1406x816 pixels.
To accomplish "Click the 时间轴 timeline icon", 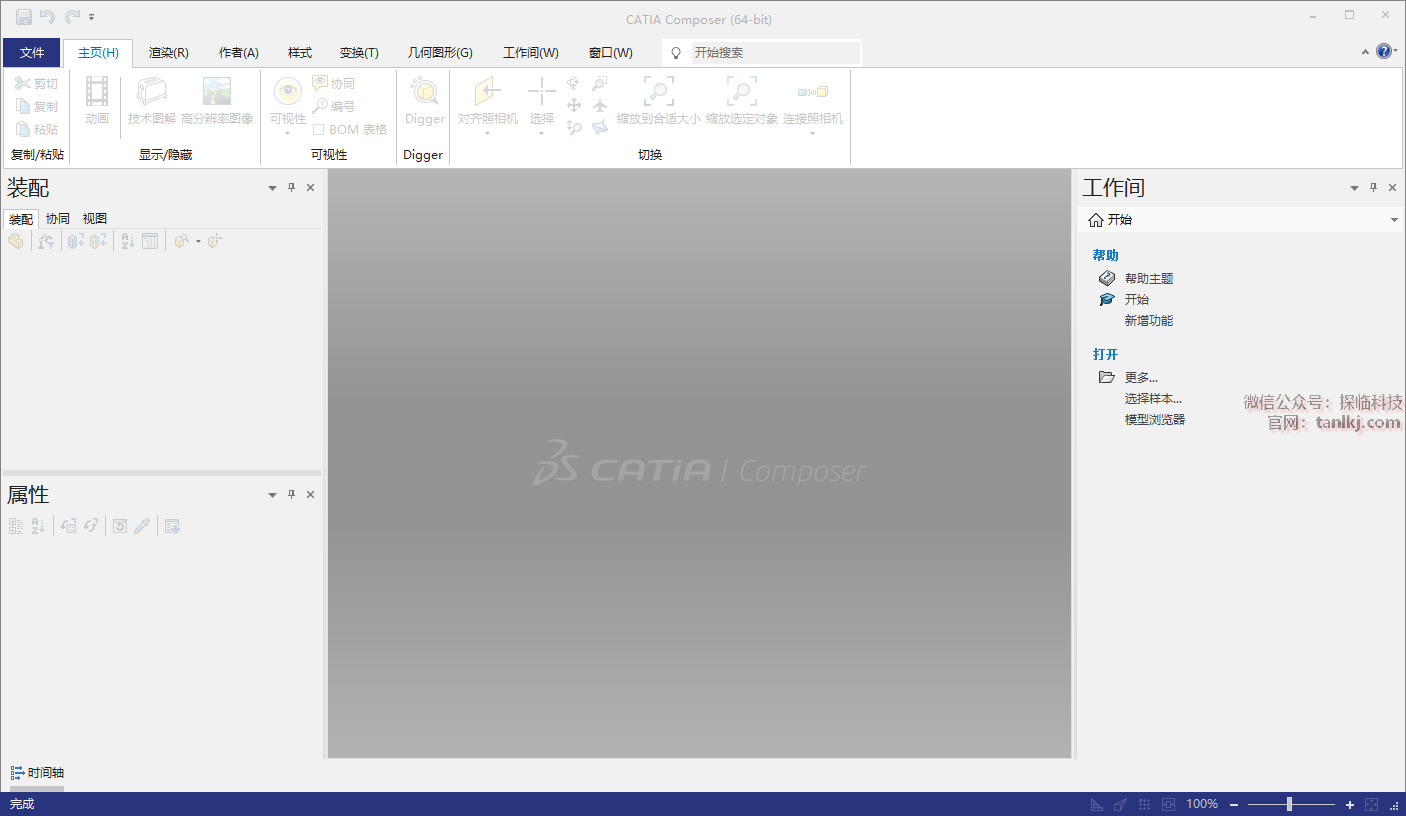I will [x=17, y=773].
